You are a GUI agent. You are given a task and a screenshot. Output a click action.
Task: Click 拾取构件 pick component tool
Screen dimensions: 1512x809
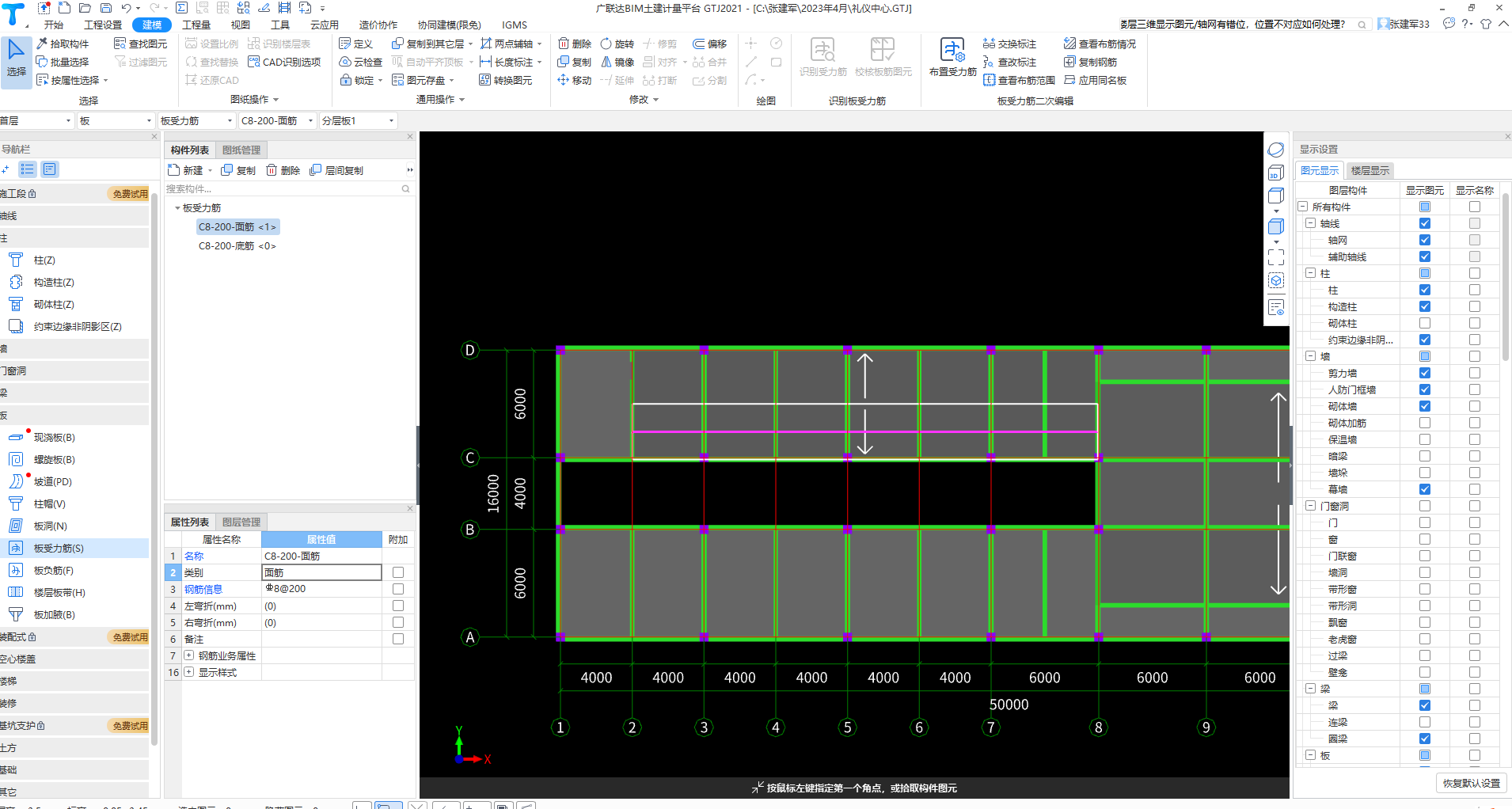[63, 44]
